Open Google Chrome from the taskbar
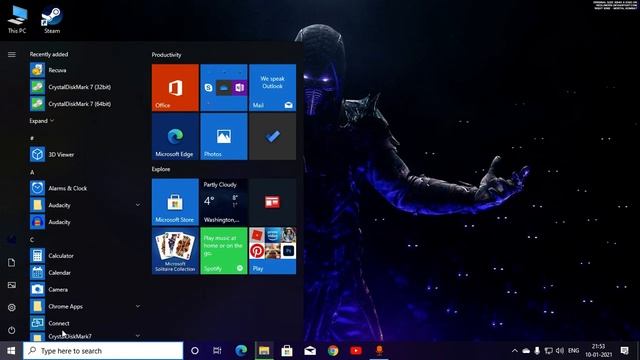The width and height of the screenshot is (640, 360). pos(333,351)
